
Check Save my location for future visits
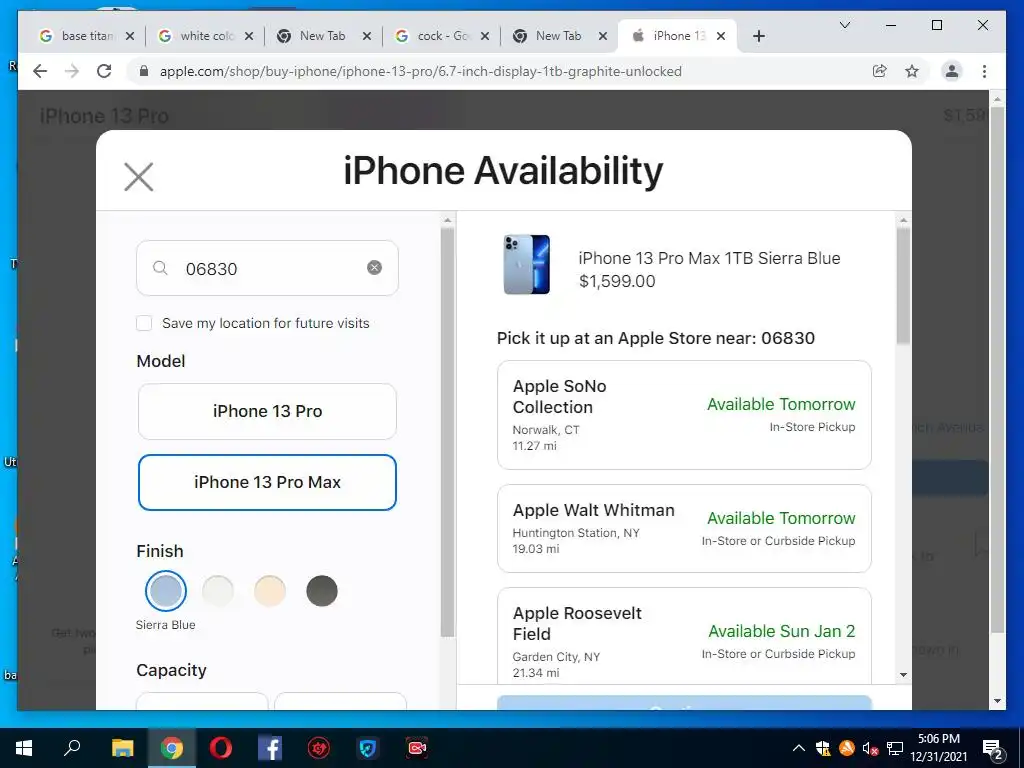tap(144, 323)
